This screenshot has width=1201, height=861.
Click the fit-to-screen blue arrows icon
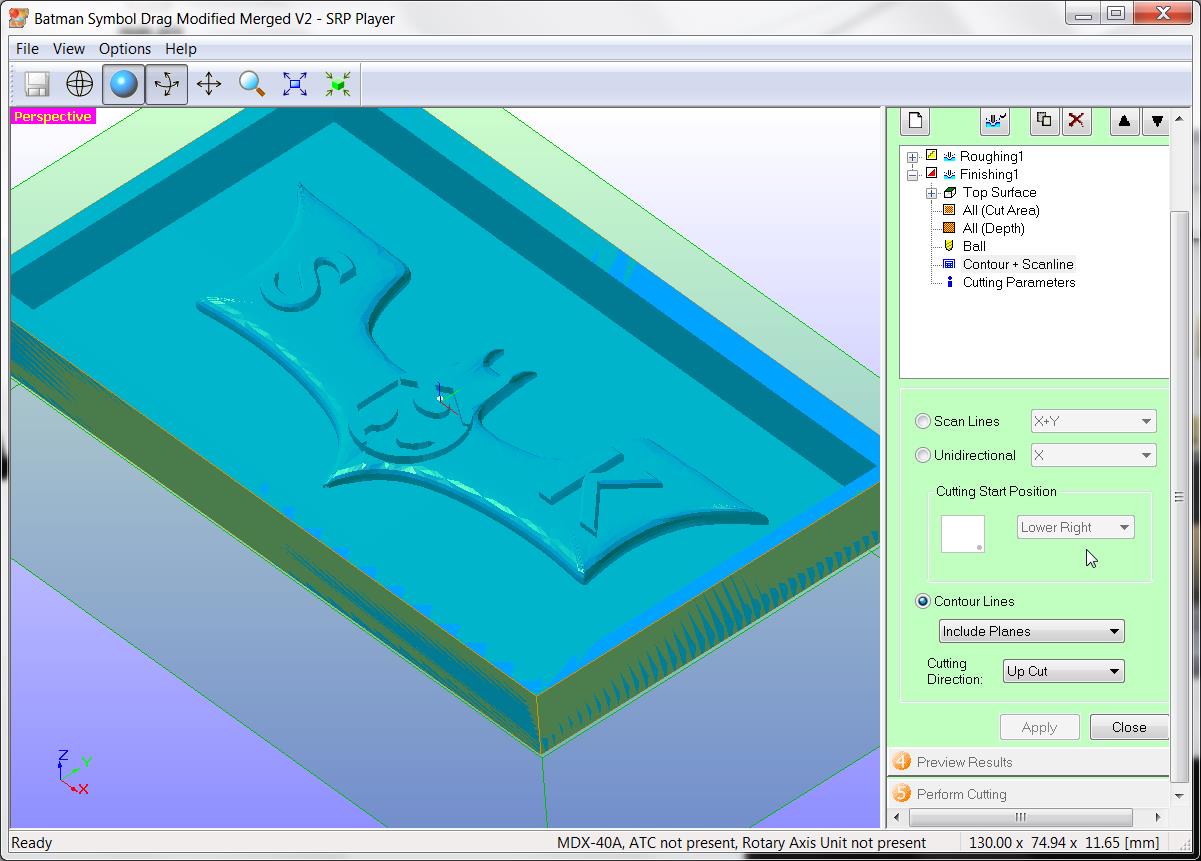click(x=295, y=84)
